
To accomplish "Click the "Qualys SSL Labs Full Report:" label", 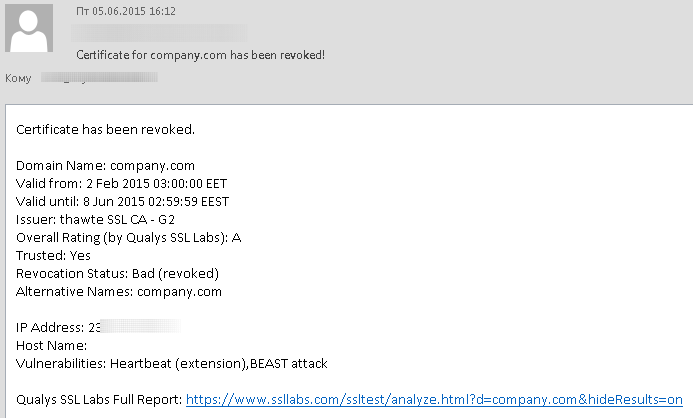I will (99, 399).
